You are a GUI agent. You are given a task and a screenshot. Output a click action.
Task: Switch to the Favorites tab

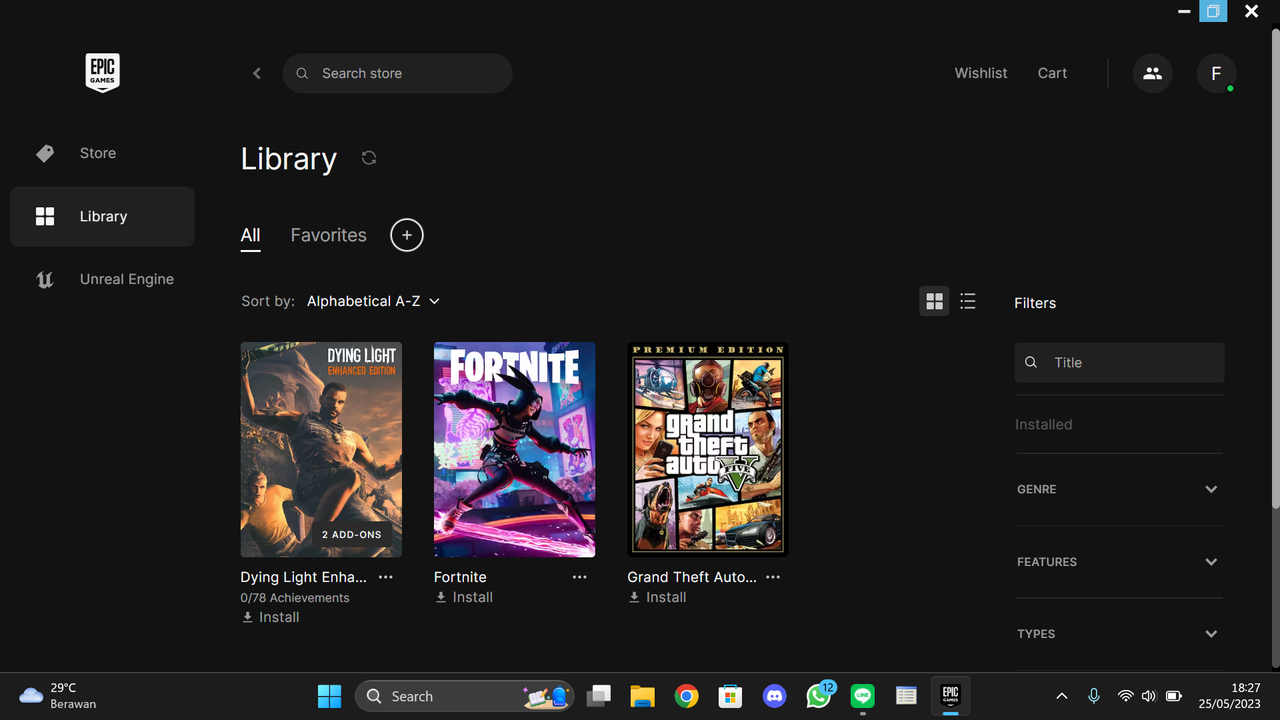(328, 235)
